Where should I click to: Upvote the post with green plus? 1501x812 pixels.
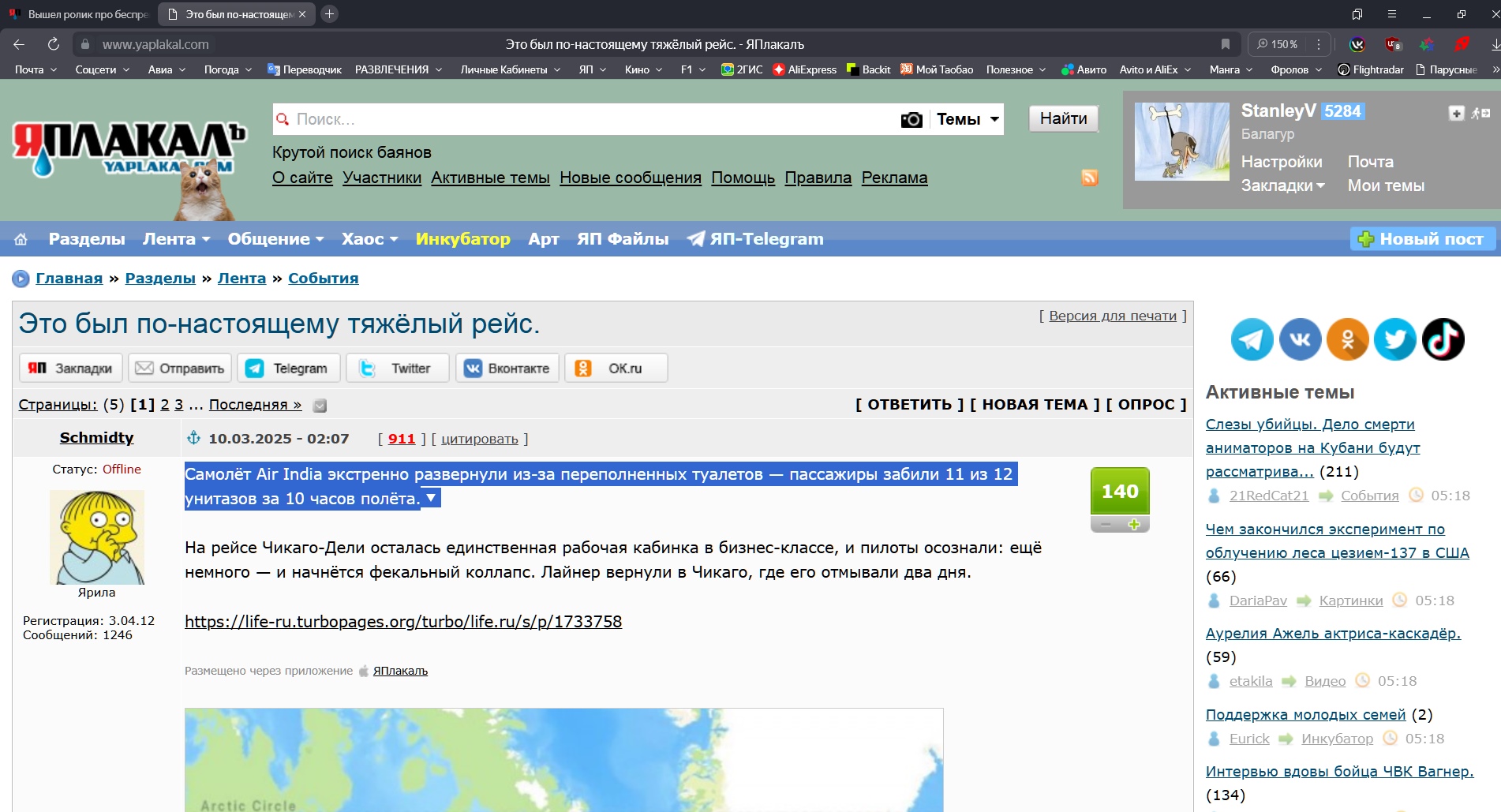1134,525
